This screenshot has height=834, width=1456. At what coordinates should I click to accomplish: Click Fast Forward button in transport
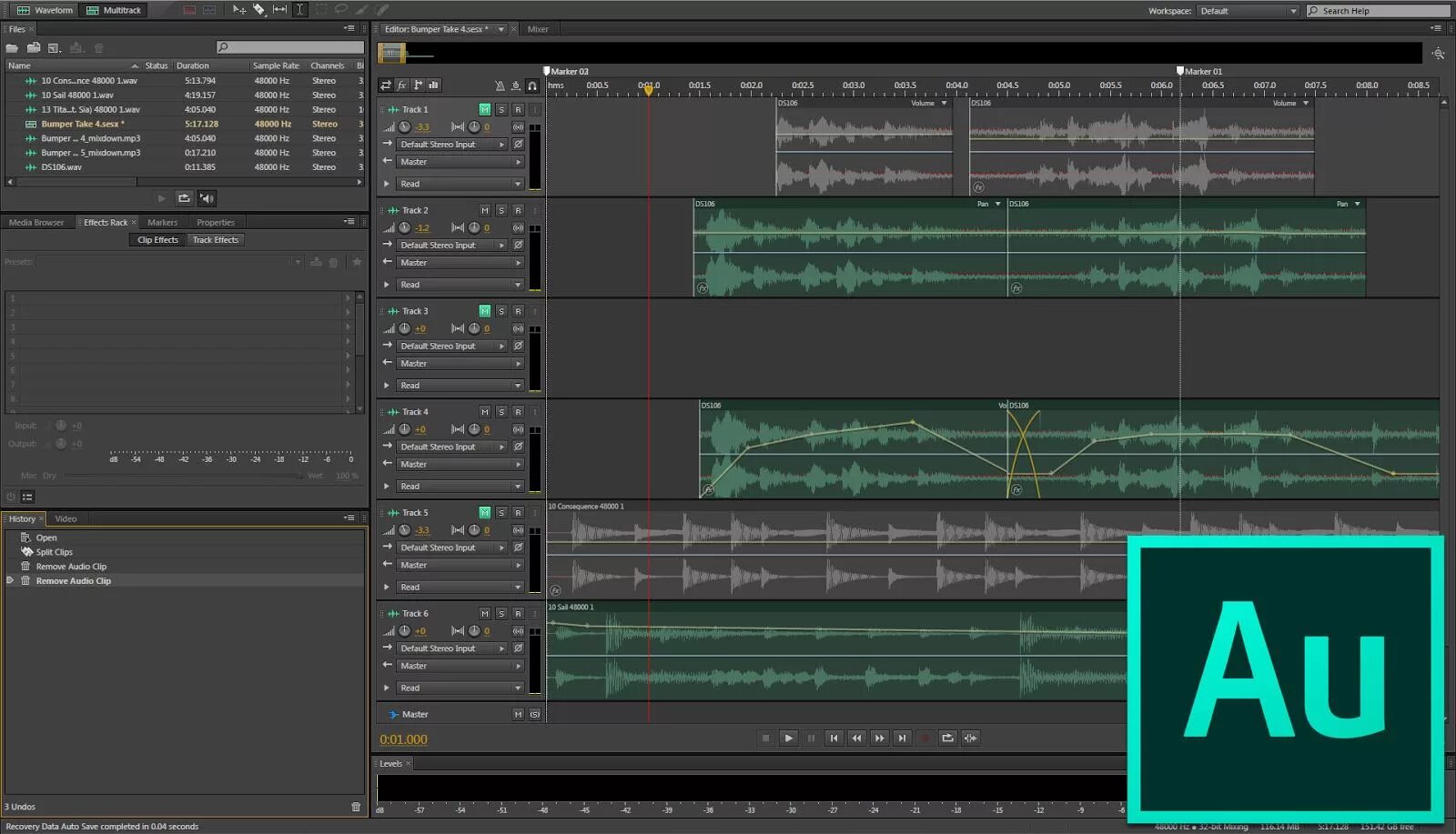pos(879,739)
